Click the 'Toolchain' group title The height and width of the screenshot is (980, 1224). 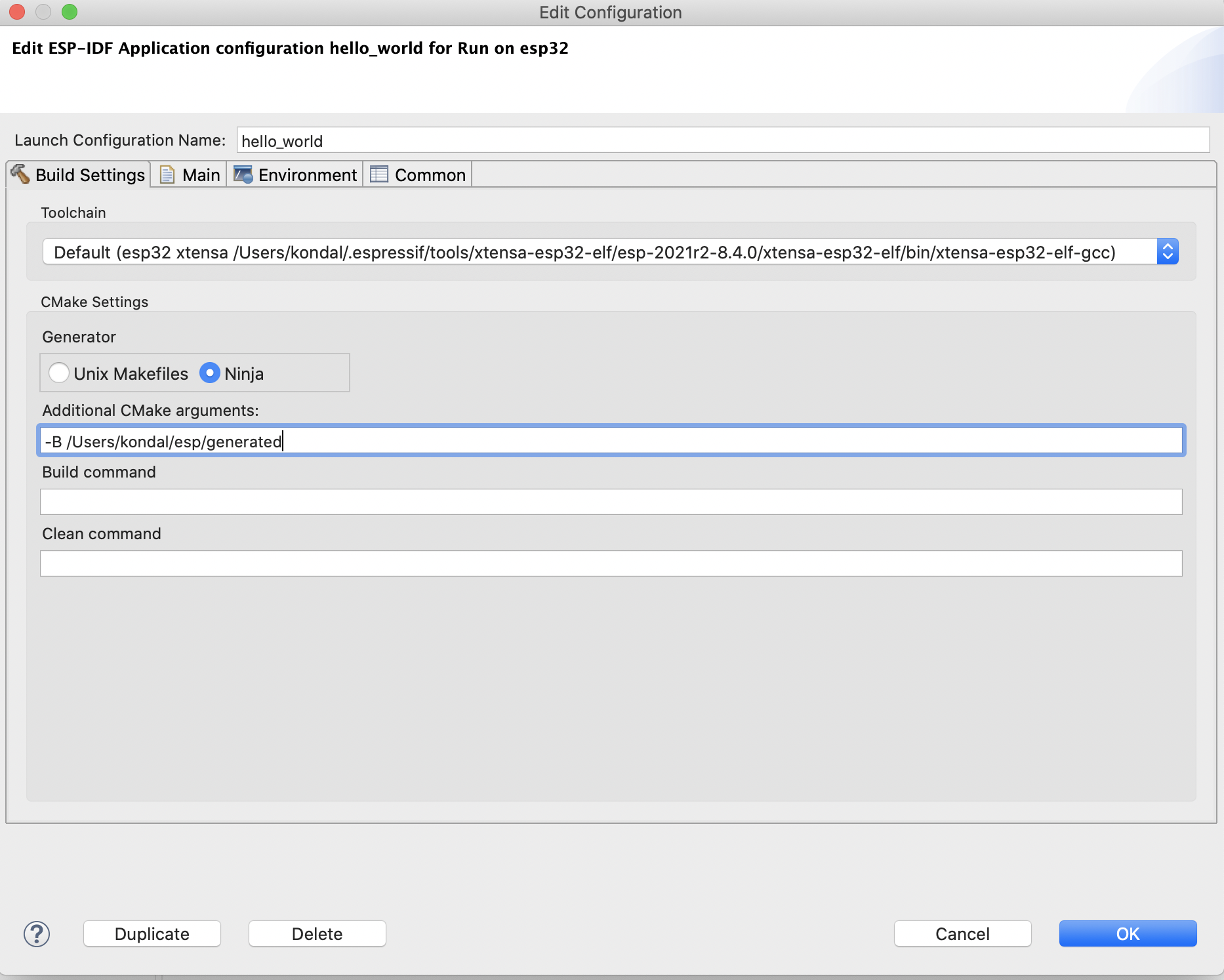(x=73, y=213)
